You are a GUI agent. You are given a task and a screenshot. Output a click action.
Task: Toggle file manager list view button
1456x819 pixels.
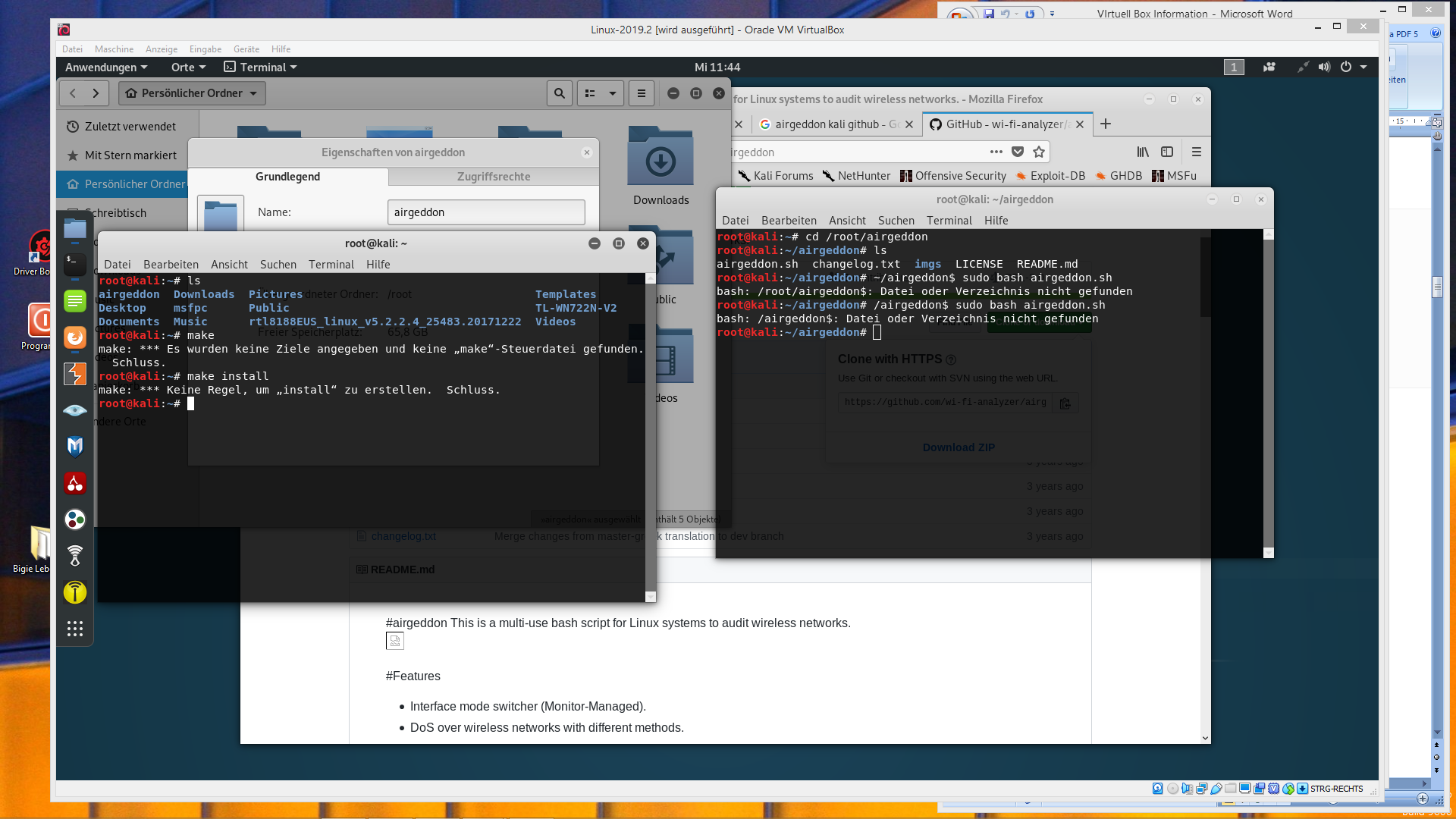pos(590,93)
